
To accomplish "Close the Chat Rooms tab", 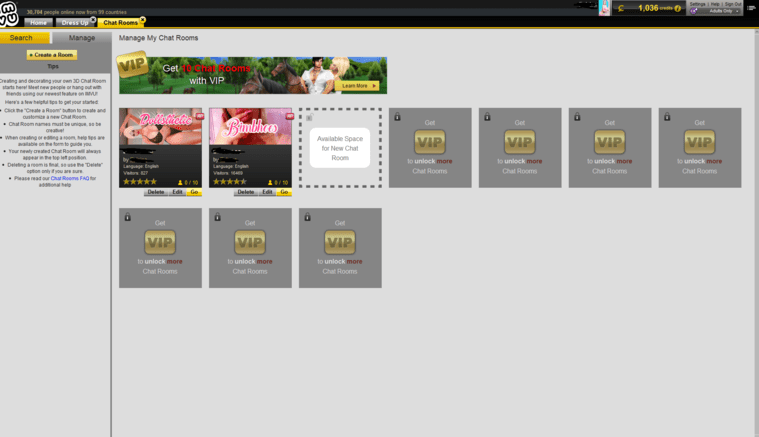I will tap(143, 20).
